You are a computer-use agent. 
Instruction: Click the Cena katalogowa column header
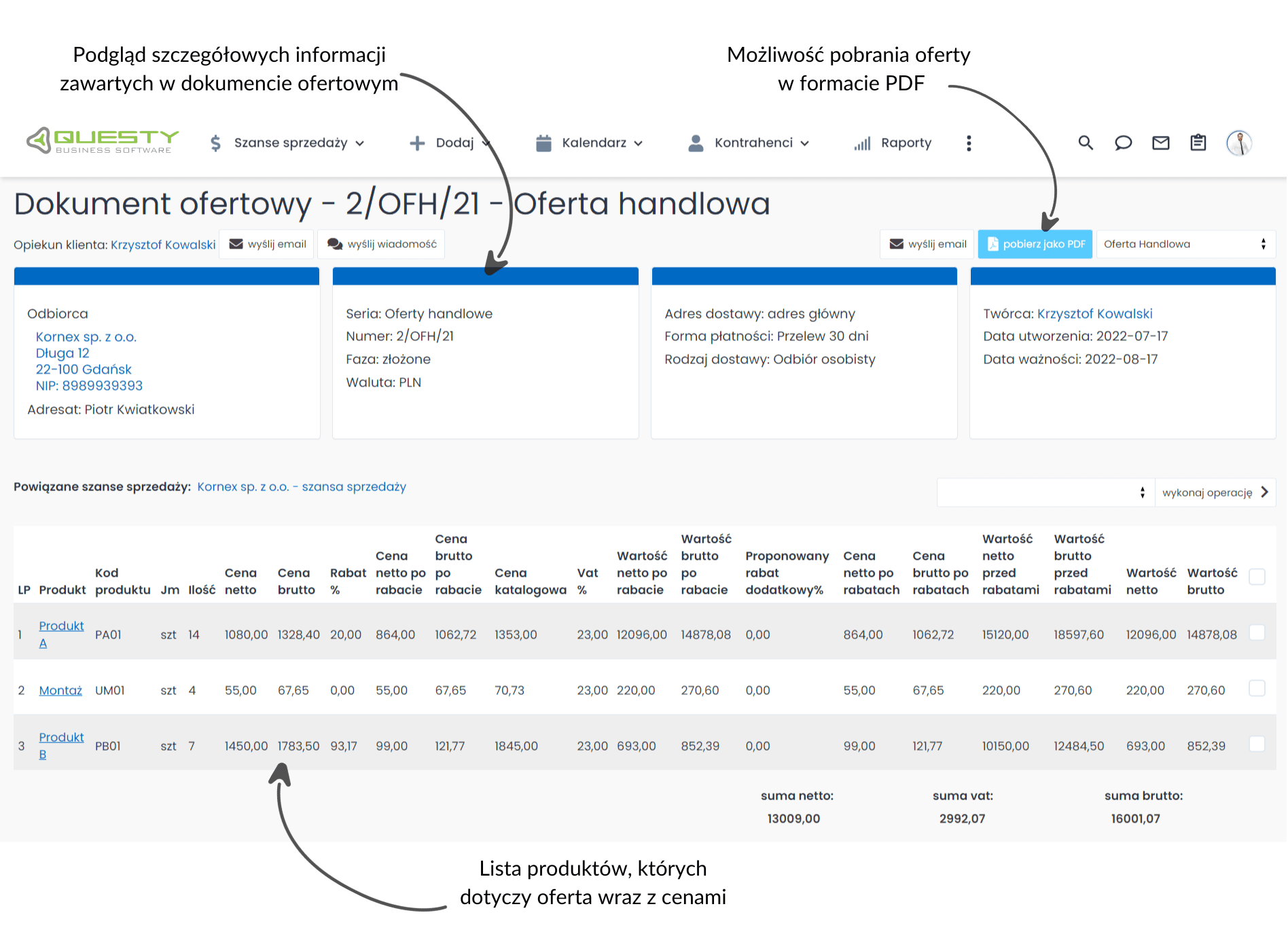530,581
